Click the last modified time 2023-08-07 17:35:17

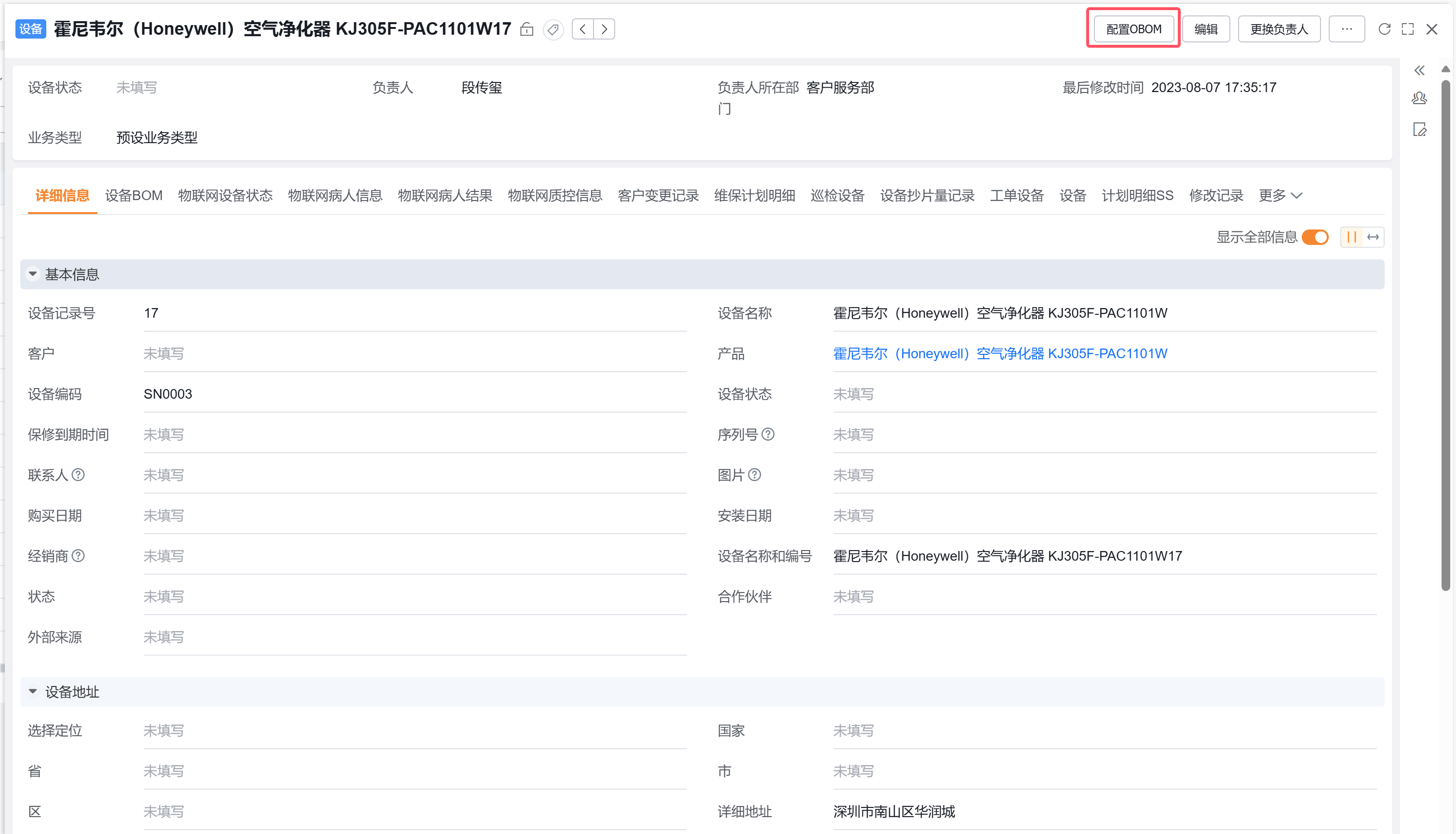tap(1213, 88)
